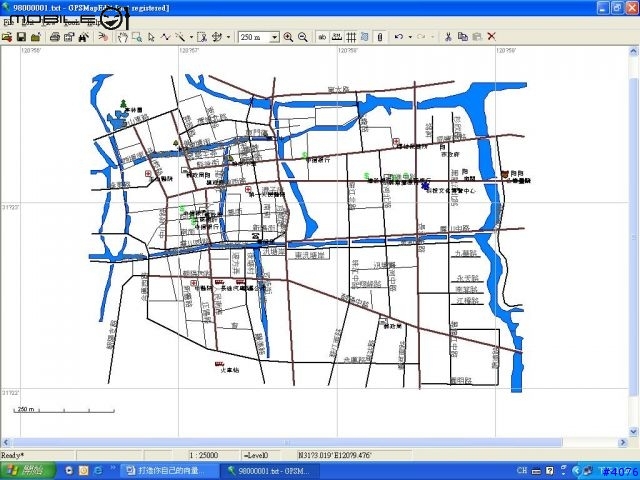
Task: Click the GPS/tracking toolbar icon beside binoculars
Action: click(x=103, y=37)
